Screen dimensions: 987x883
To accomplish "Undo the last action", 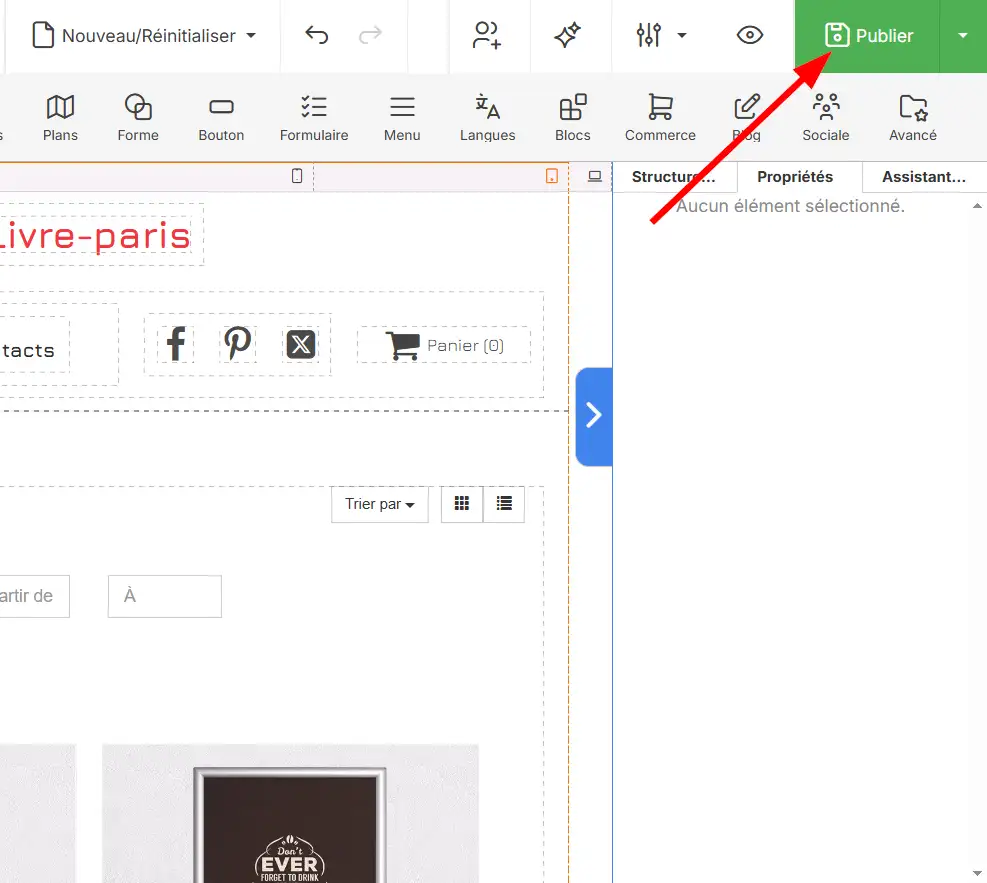I will coord(317,35).
